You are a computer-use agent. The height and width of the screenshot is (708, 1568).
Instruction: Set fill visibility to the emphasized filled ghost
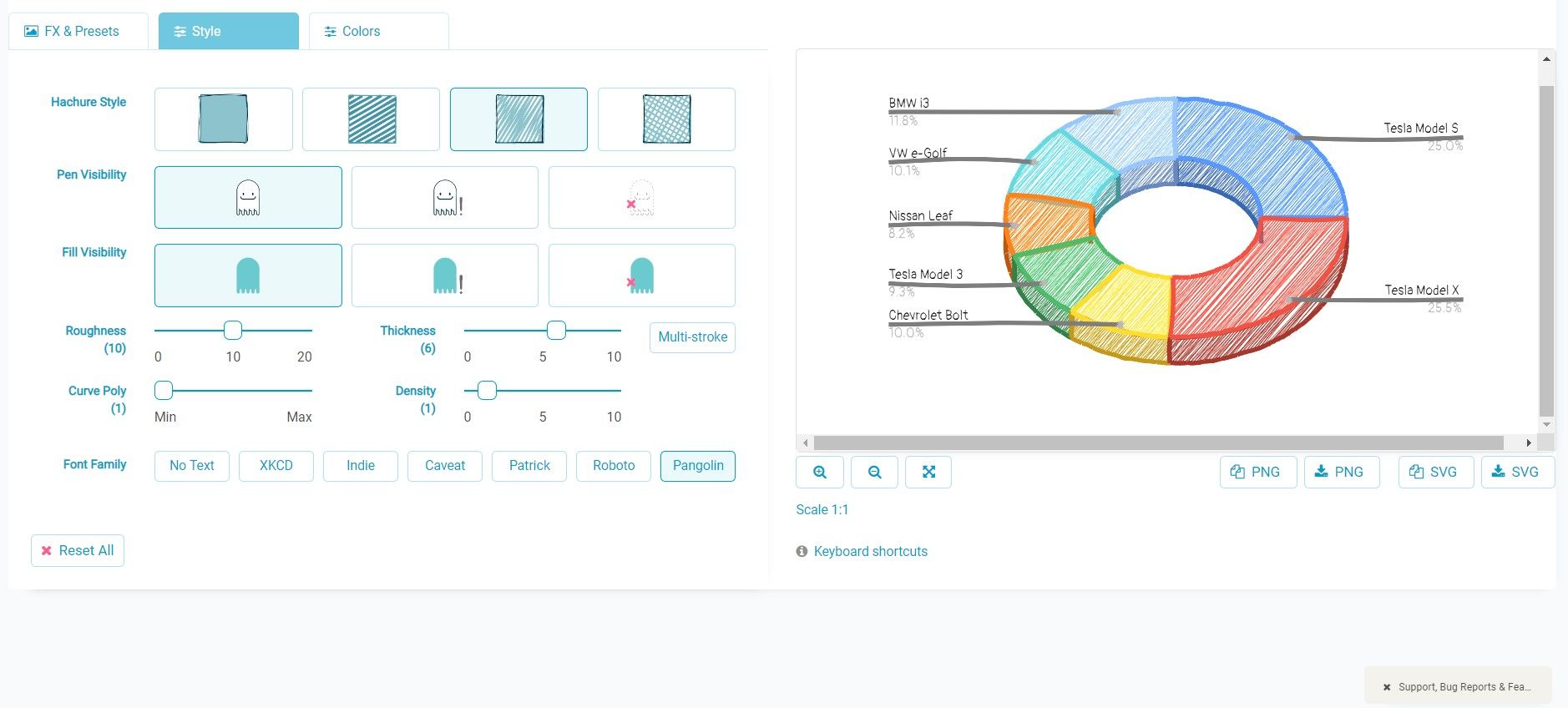click(x=445, y=276)
